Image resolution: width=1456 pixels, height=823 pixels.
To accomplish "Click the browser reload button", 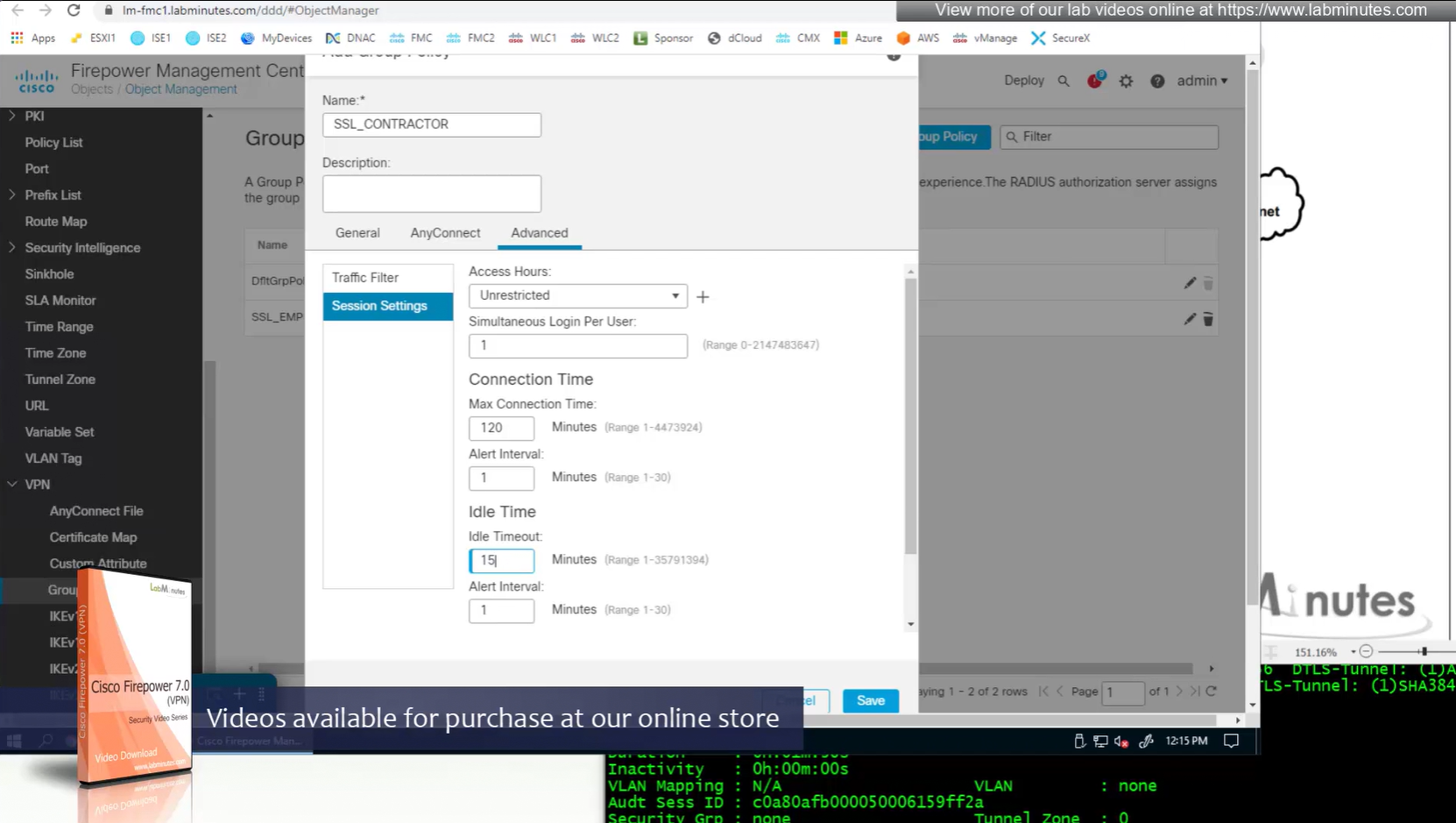I will point(74,11).
